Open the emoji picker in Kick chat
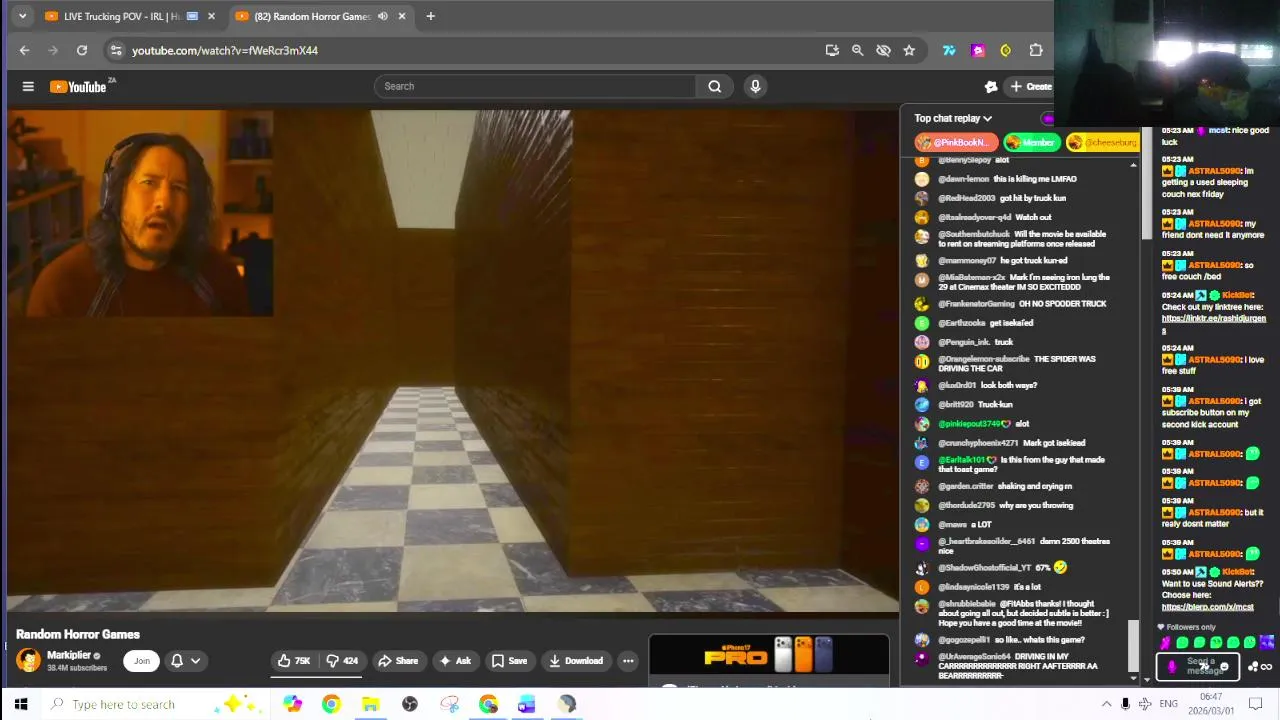 tap(1224, 667)
